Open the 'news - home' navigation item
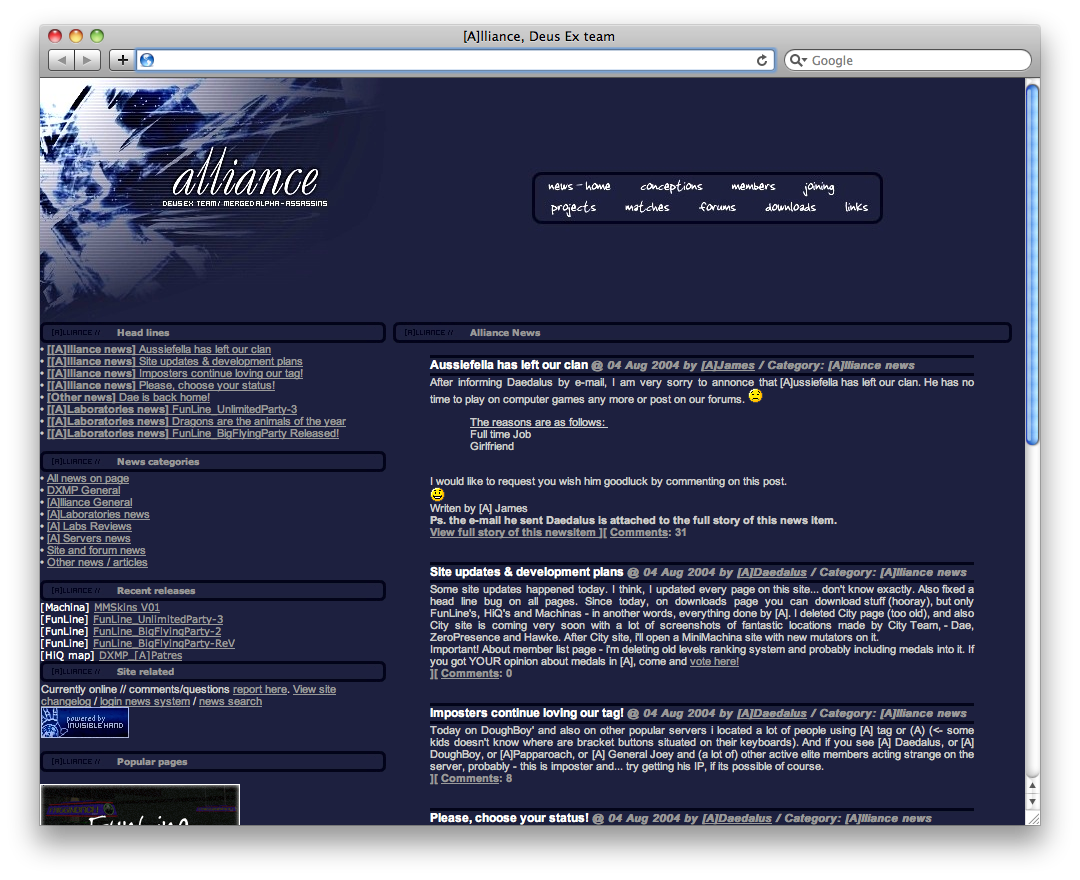This screenshot has width=1080, height=880. coord(579,186)
